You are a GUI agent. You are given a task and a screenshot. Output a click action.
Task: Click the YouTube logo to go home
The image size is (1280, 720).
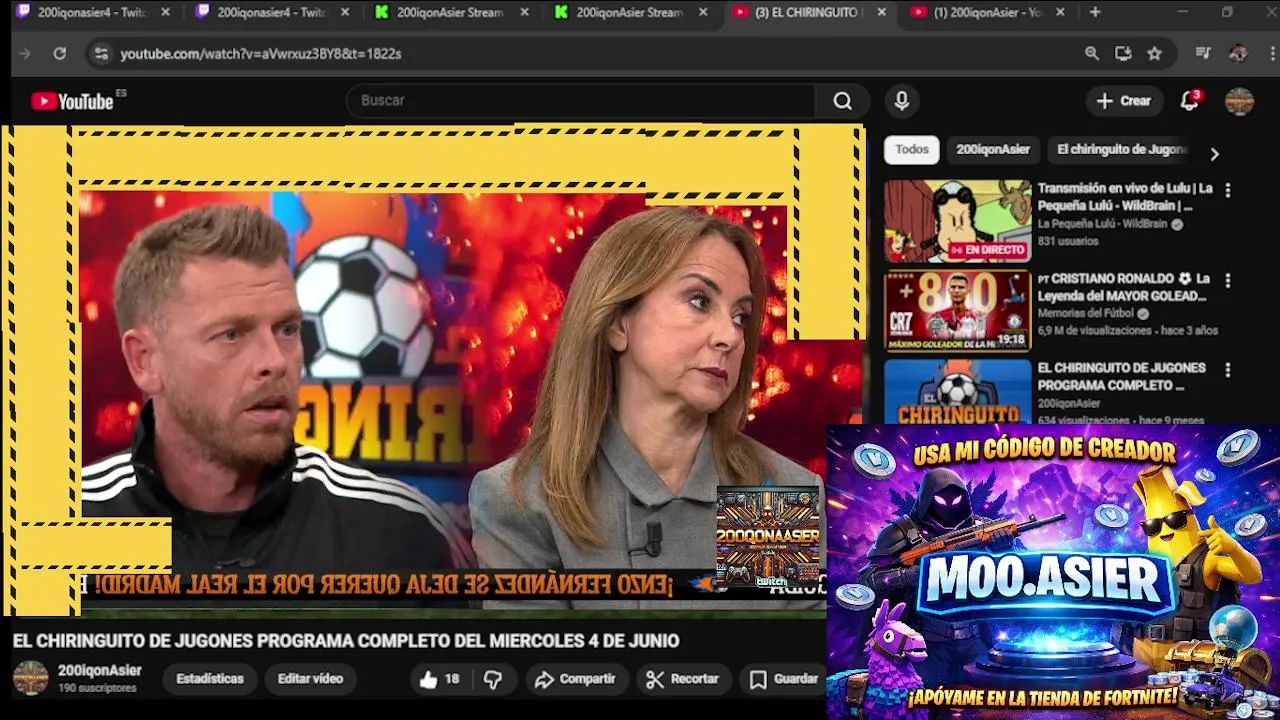pos(72,101)
